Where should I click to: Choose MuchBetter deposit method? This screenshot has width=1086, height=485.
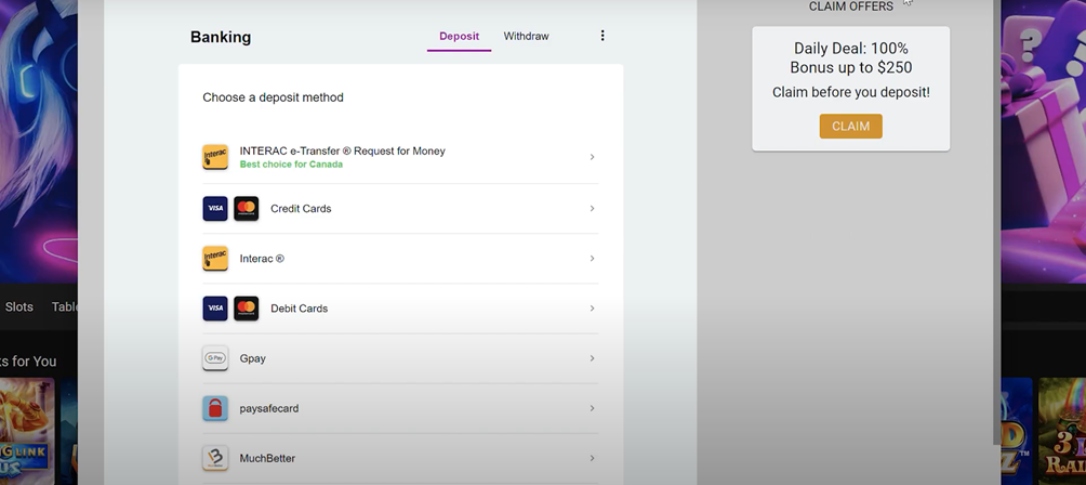click(400, 458)
